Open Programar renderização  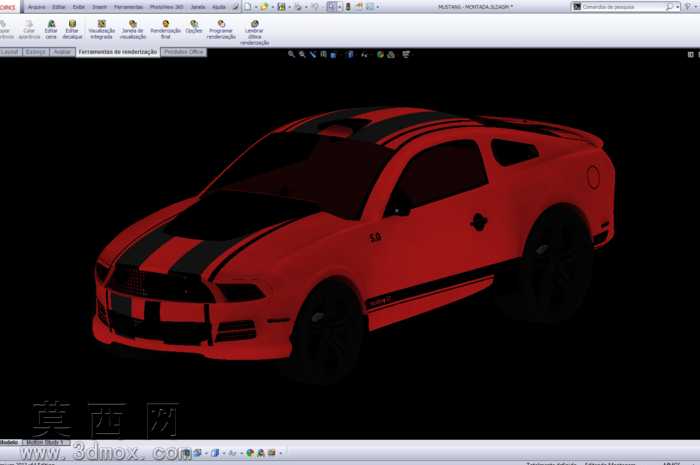pyautogui.click(x=221, y=29)
